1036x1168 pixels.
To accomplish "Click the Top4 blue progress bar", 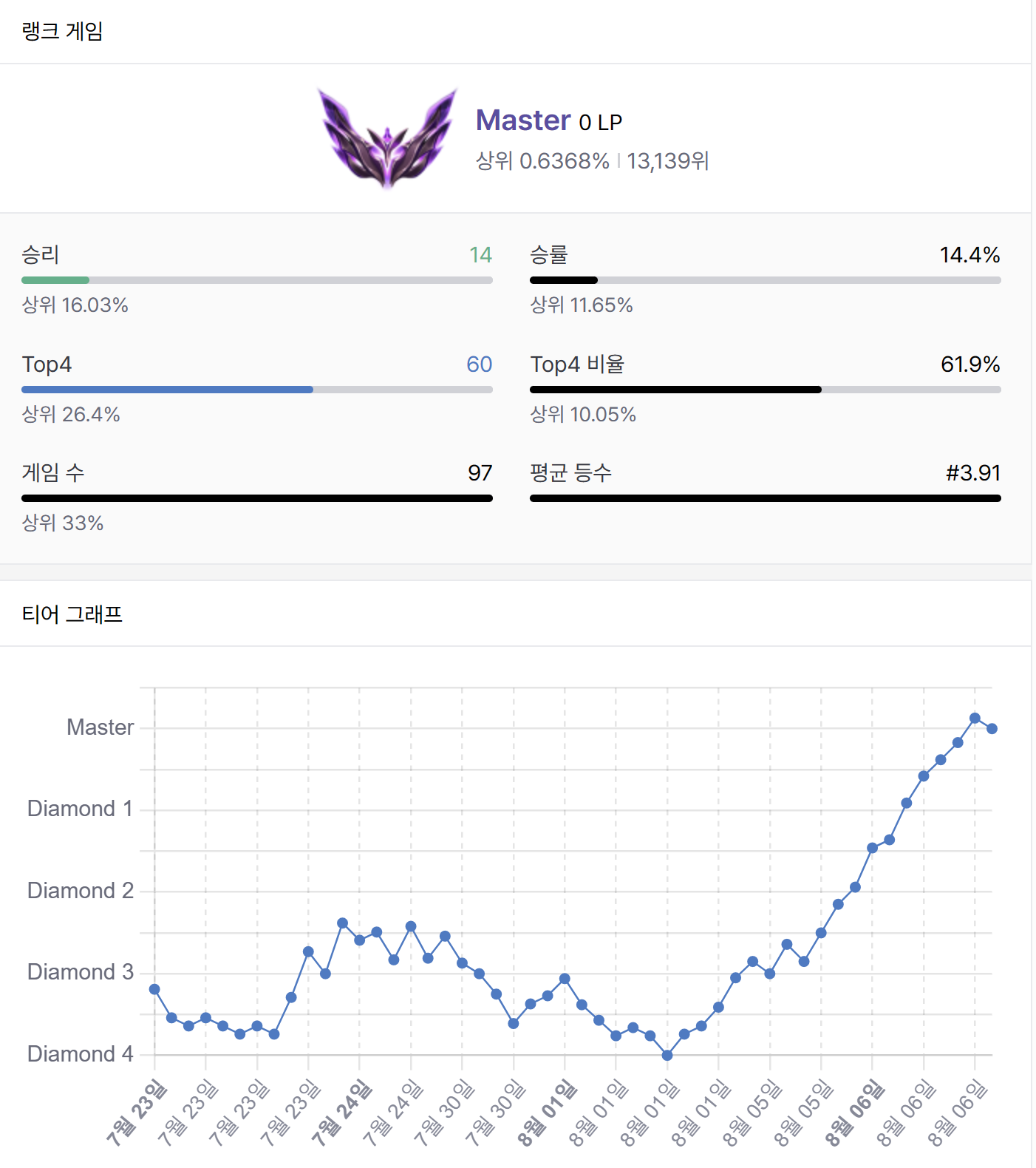I will (257, 390).
